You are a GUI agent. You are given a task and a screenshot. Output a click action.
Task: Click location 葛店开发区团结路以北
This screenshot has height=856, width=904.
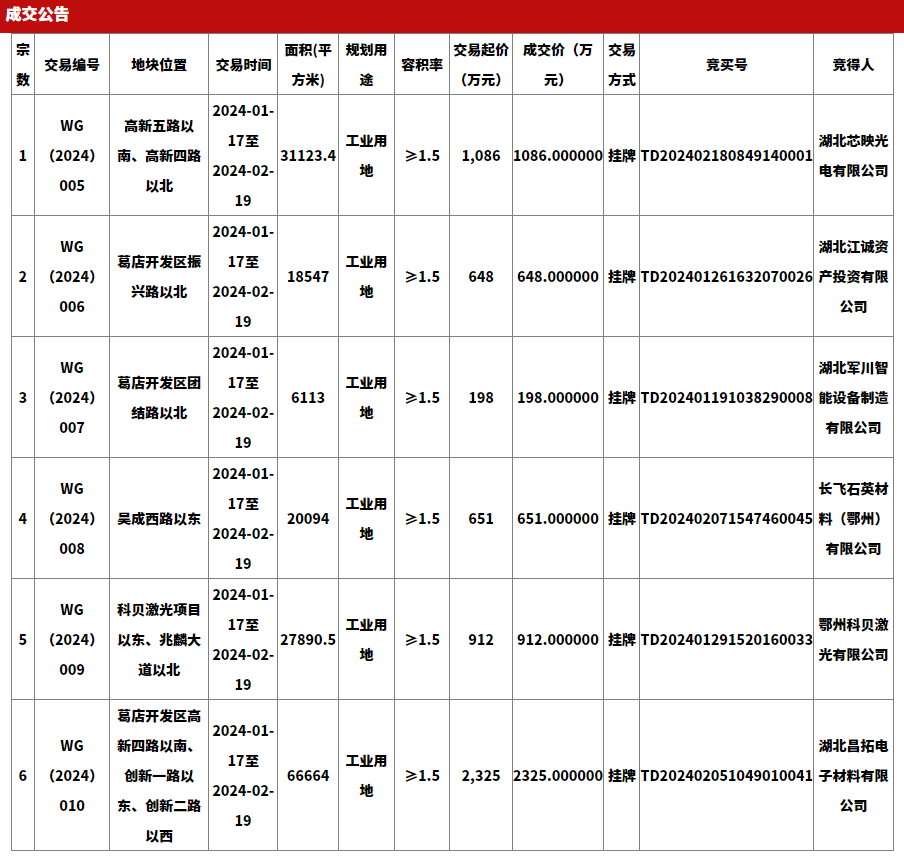(159, 398)
